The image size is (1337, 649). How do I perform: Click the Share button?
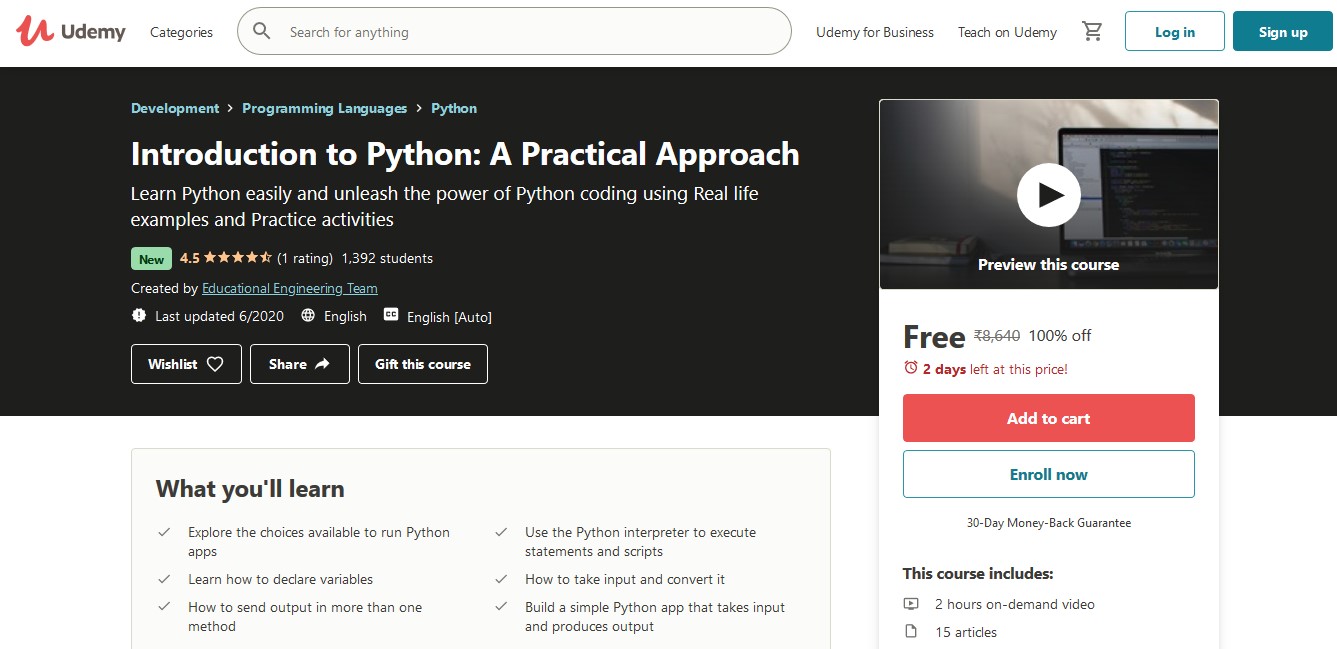coord(299,364)
